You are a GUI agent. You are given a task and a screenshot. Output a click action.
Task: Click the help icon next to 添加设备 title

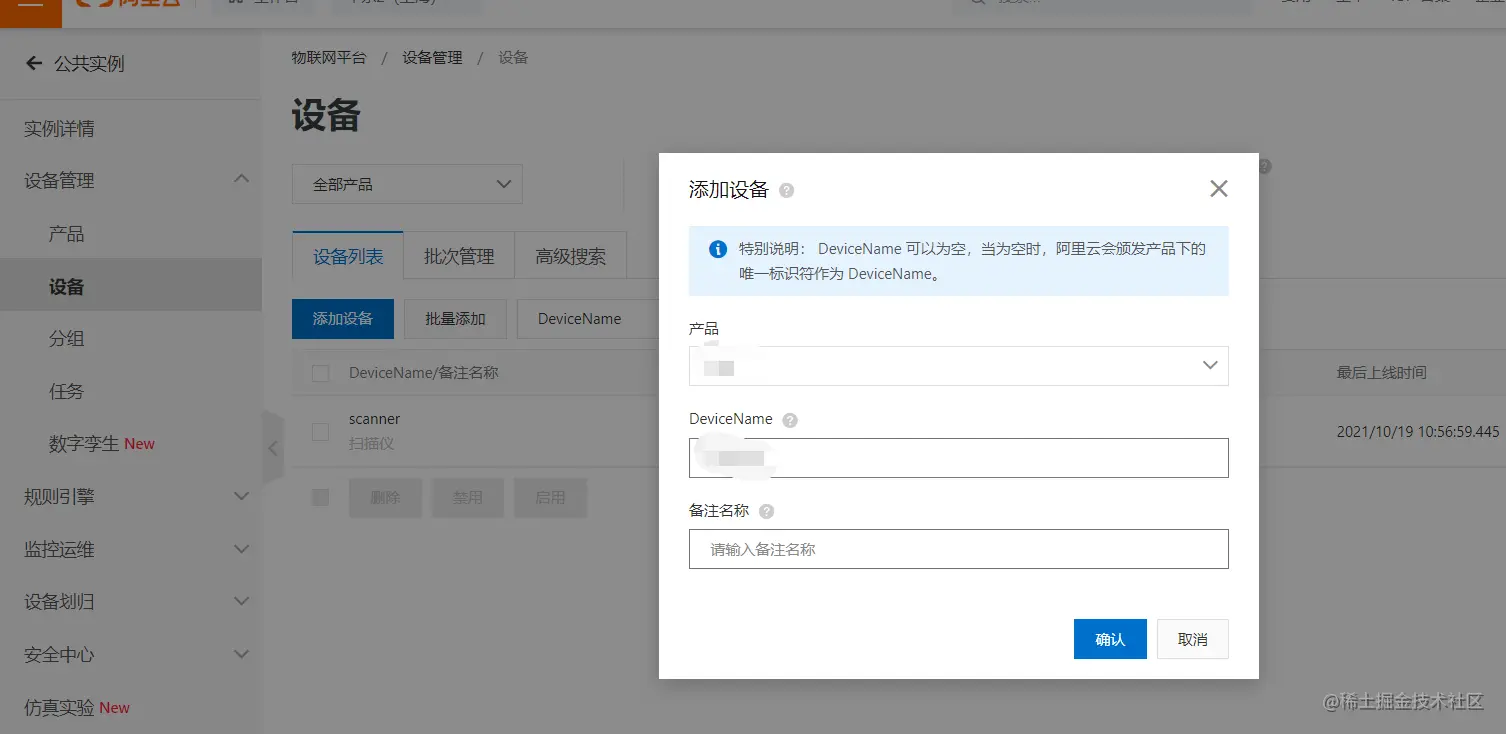786,190
